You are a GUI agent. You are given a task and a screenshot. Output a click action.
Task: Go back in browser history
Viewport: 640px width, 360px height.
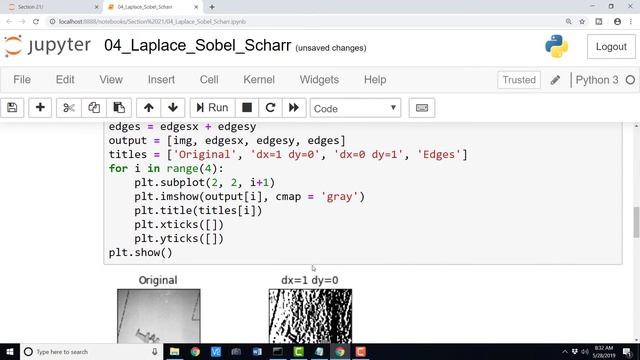click(x=9, y=22)
